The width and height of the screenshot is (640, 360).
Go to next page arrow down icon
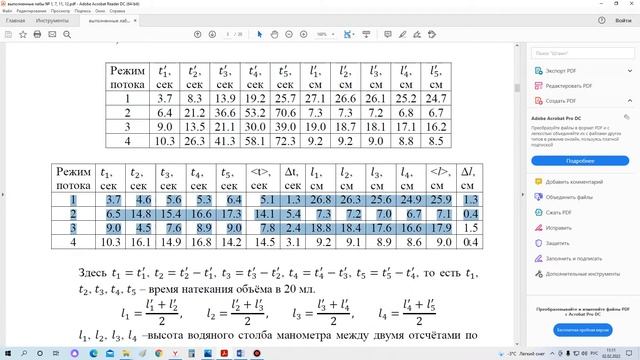tap(212, 35)
